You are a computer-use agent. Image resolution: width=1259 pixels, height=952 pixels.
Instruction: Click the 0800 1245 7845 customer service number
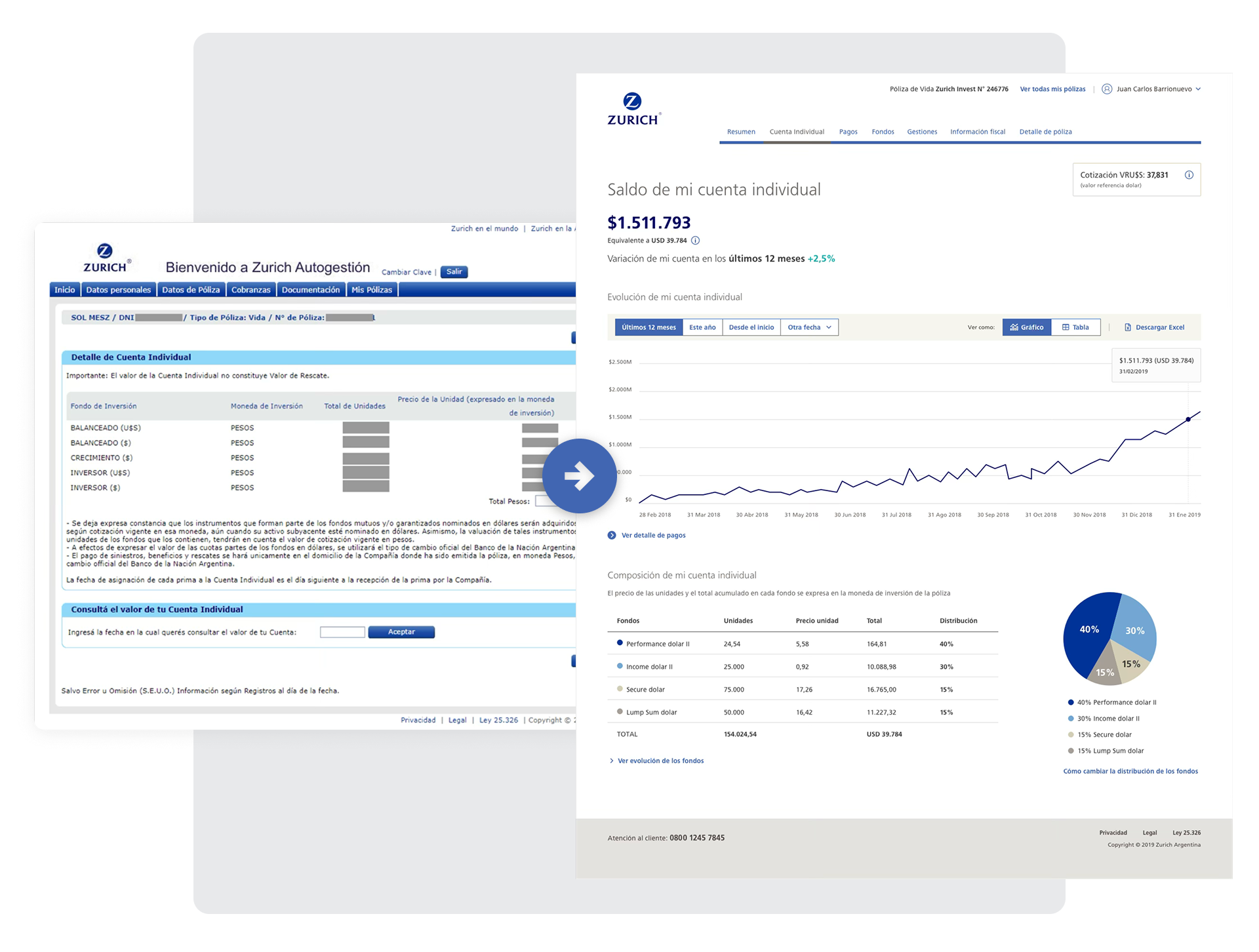click(x=697, y=838)
